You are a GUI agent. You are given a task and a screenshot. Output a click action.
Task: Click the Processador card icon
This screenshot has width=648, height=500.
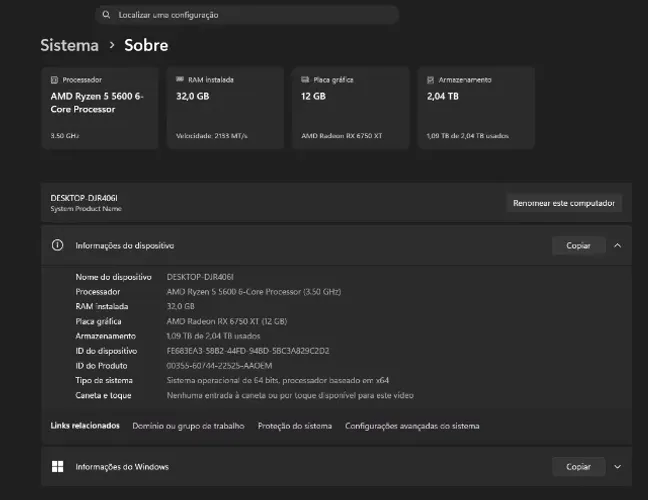54,80
